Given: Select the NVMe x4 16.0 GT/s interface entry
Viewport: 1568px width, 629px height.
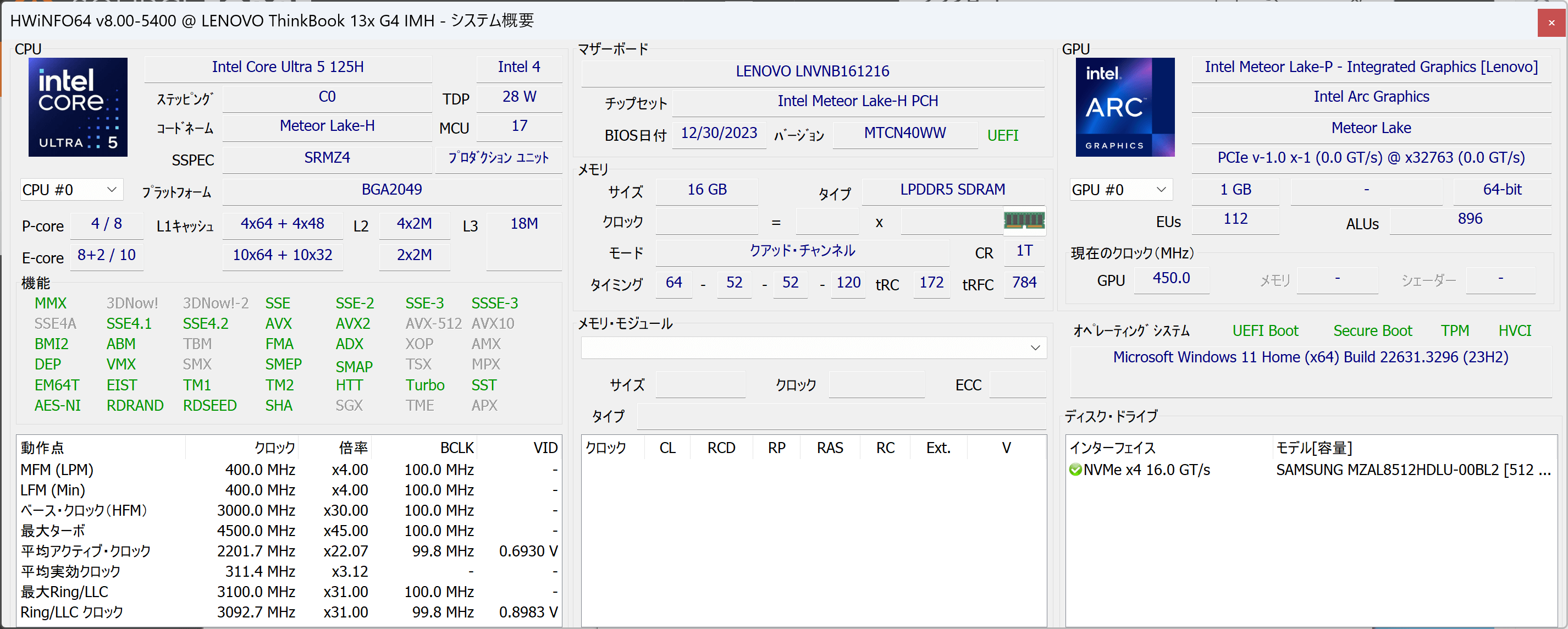Looking at the screenshot, I should pyautogui.click(x=1147, y=470).
